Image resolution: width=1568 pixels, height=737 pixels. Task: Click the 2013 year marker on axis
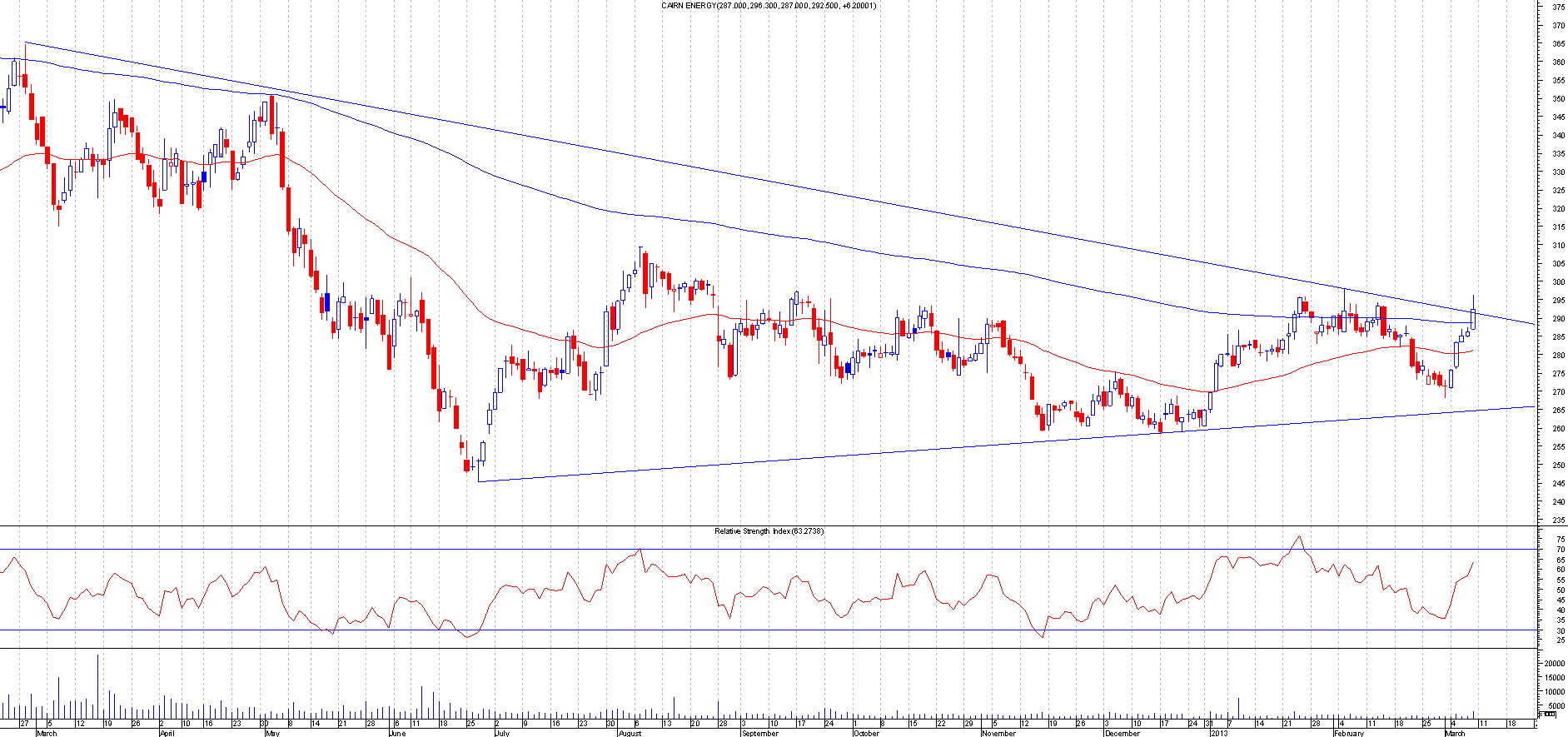1218,734
